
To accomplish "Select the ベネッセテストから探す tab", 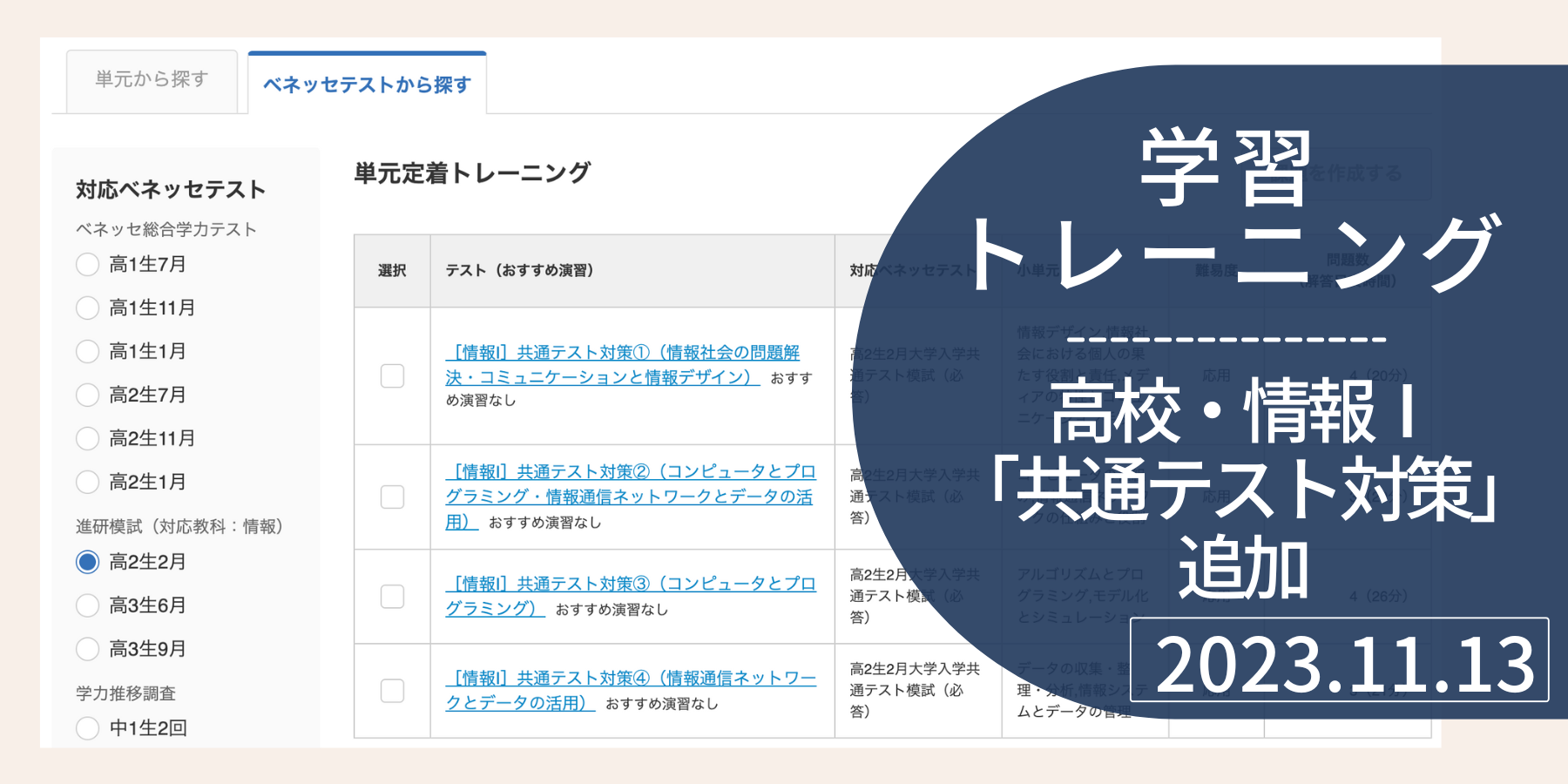I will coord(367,84).
